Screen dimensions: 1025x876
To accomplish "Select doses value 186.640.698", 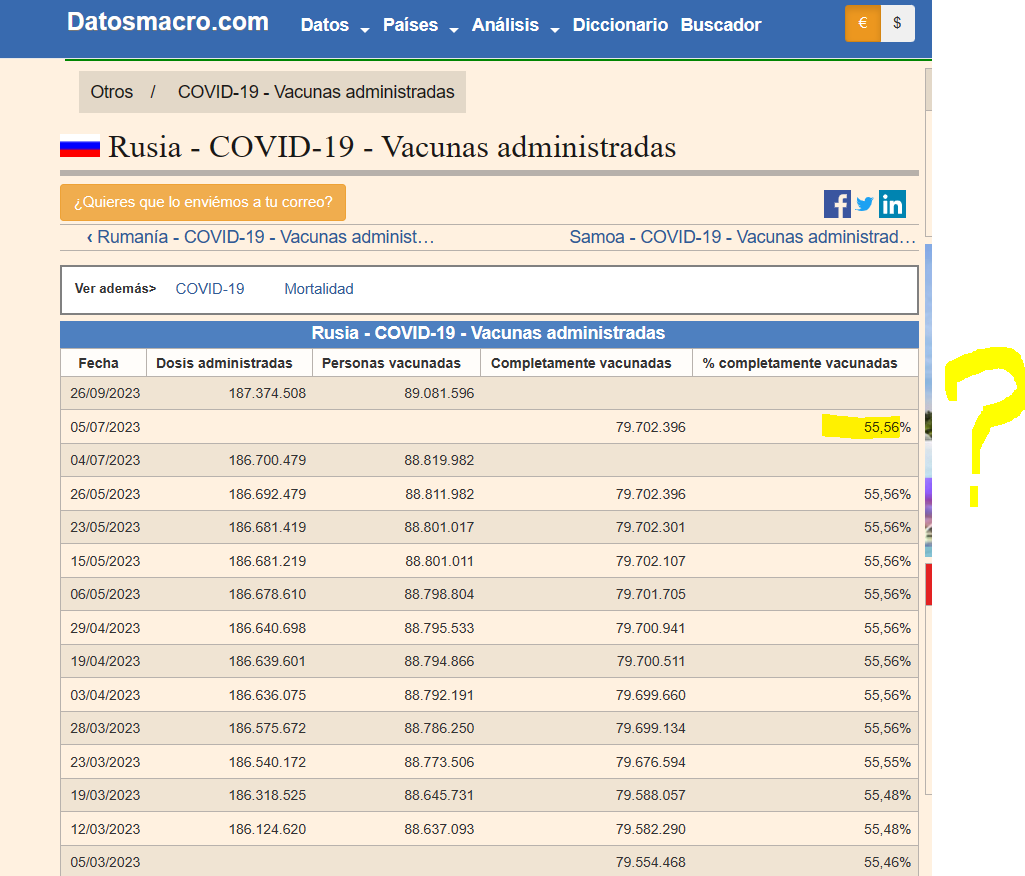I will pos(267,628).
